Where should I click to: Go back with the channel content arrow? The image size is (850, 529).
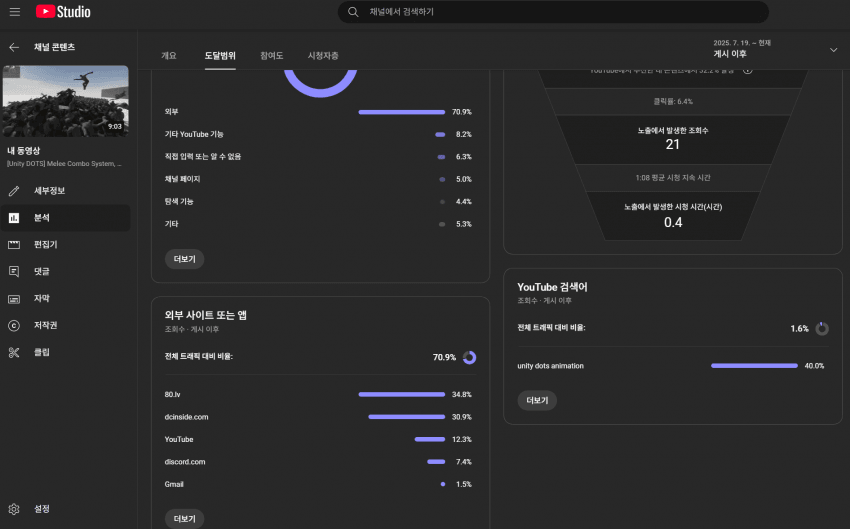14,47
